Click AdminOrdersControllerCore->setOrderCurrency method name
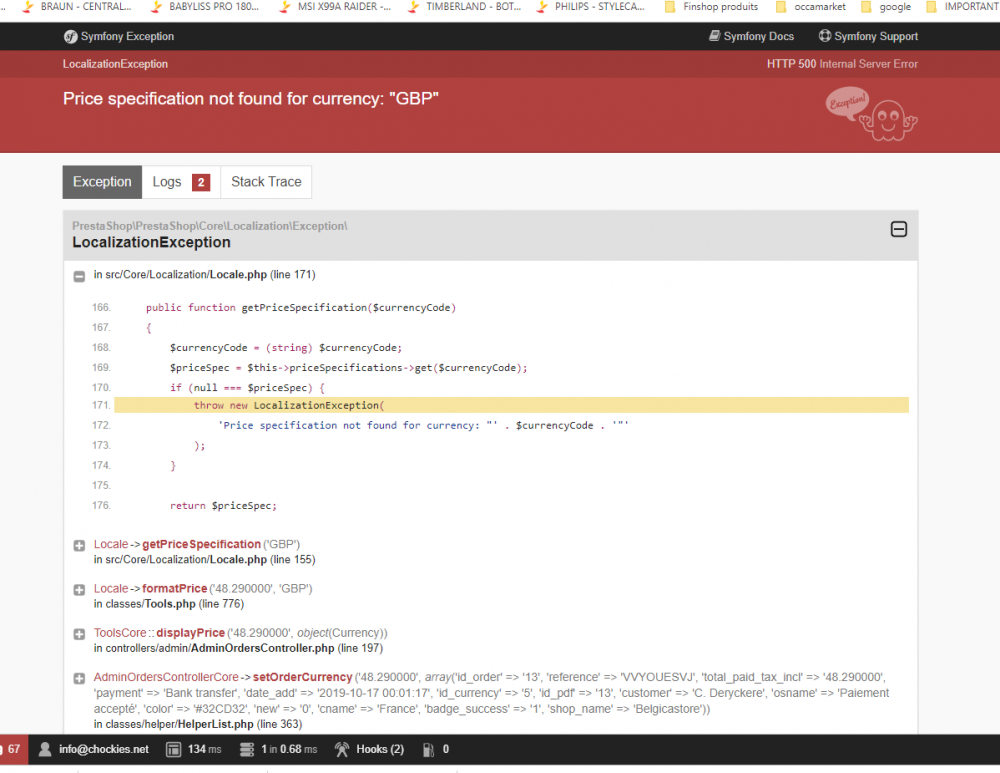Screen dimensions: 1000x773 click(302, 677)
